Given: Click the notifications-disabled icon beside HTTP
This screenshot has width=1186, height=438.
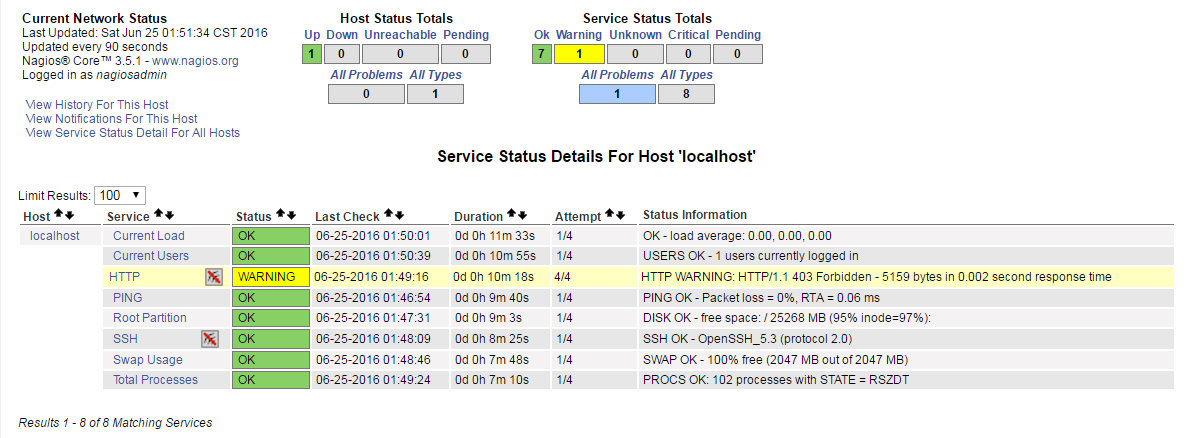Looking at the screenshot, I should [213, 277].
